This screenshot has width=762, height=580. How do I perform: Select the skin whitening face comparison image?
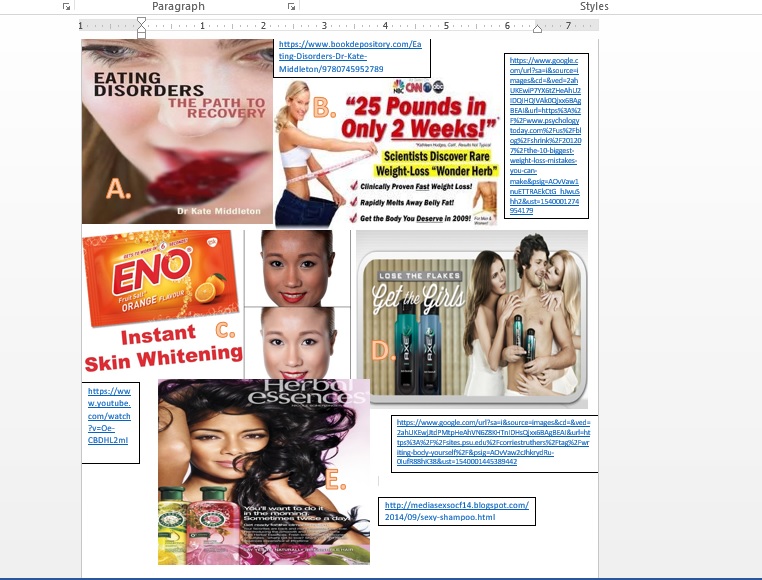(297, 304)
